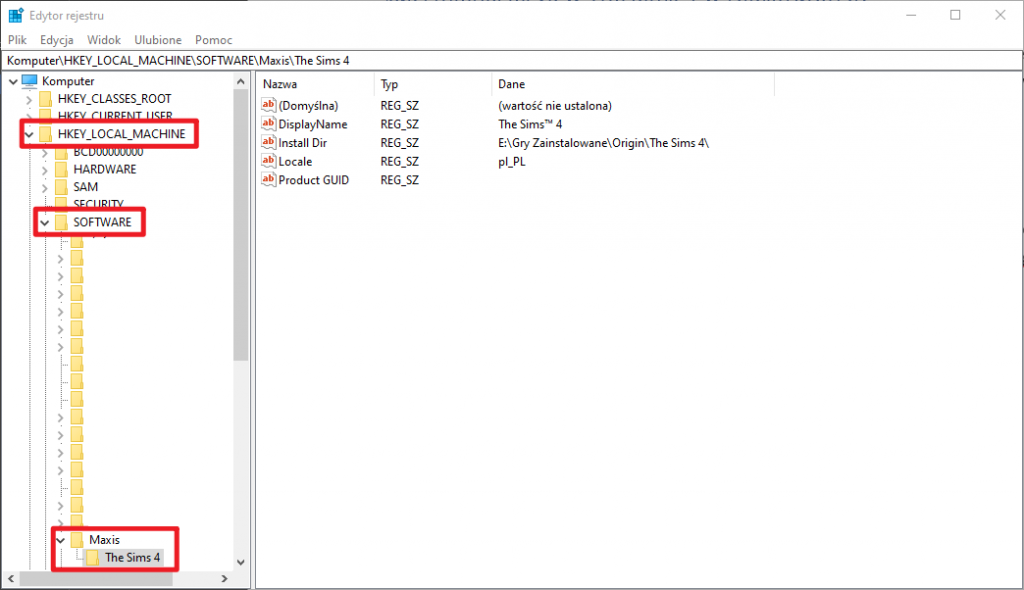The height and width of the screenshot is (590, 1024).
Task: Select the SAM tree item
Action: [86, 187]
